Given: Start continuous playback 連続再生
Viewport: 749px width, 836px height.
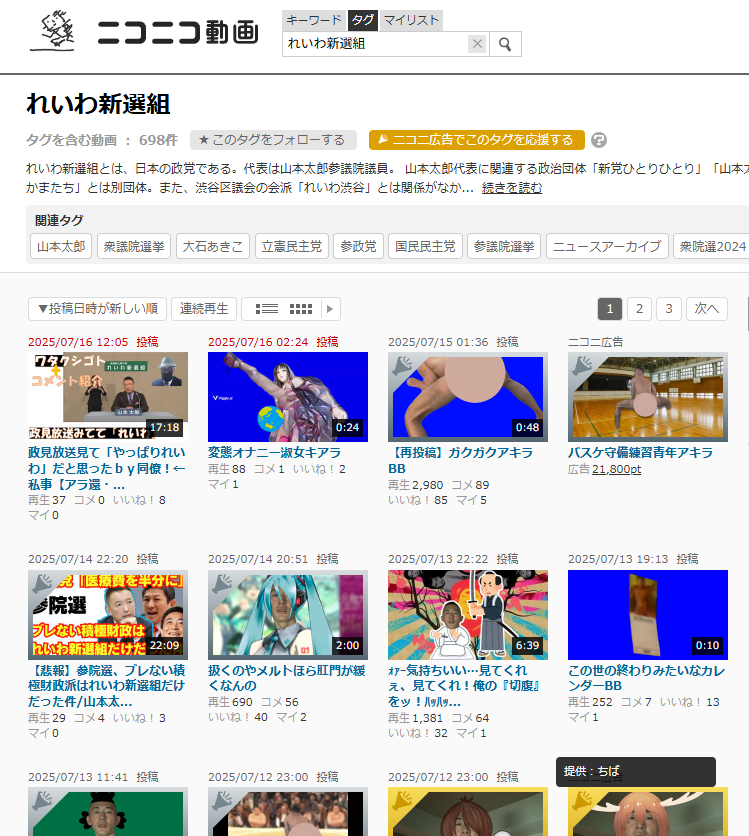Looking at the screenshot, I should 204,309.
